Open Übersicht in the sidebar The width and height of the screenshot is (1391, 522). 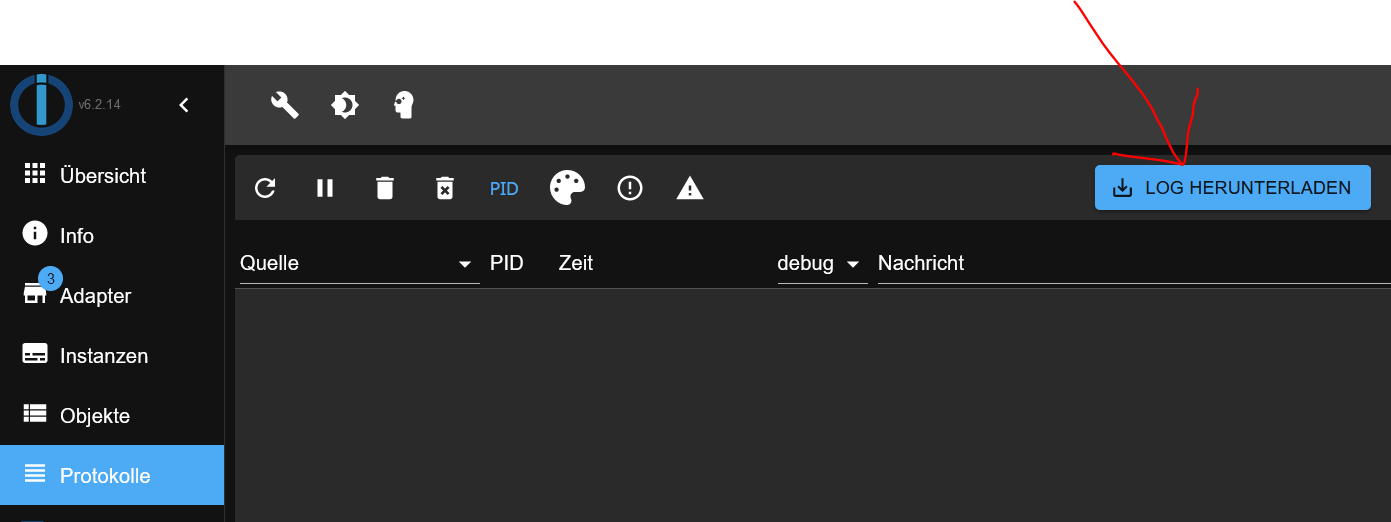click(x=103, y=176)
